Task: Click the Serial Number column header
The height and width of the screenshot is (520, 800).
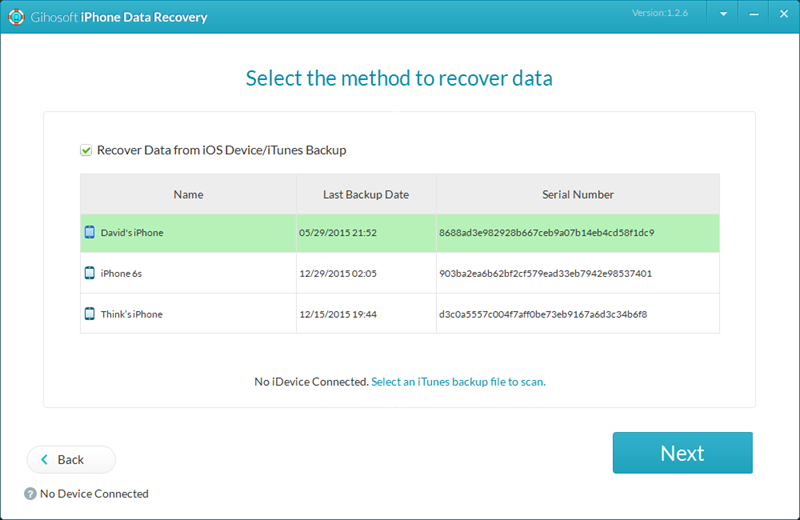Action: click(x=578, y=194)
